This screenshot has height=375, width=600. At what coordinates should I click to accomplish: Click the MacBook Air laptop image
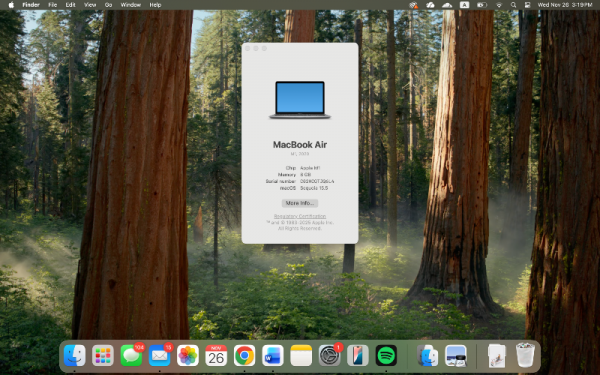point(300,100)
